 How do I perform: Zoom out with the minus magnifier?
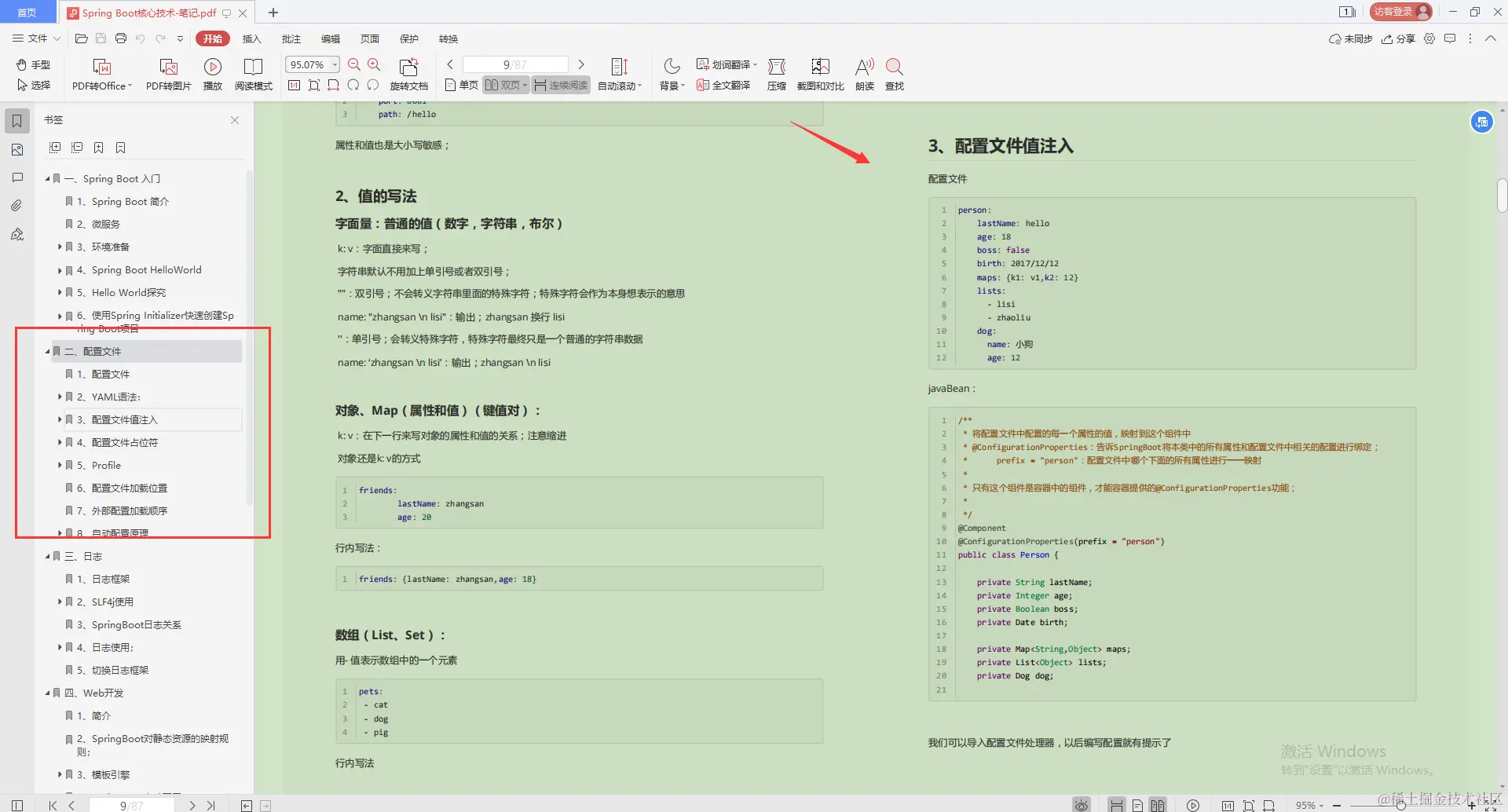tap(354, 65)
